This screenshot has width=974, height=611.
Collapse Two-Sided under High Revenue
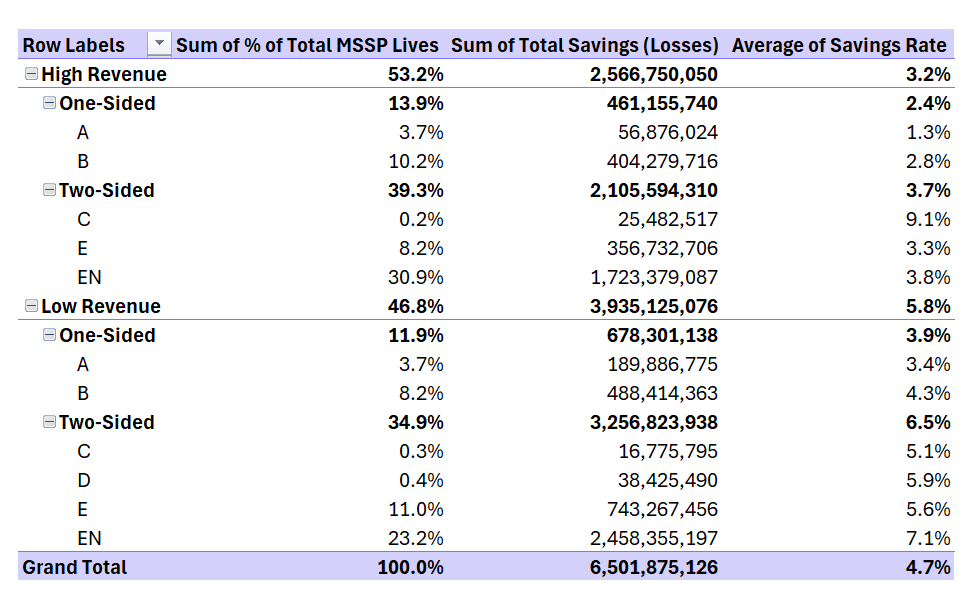click(49, 191)
